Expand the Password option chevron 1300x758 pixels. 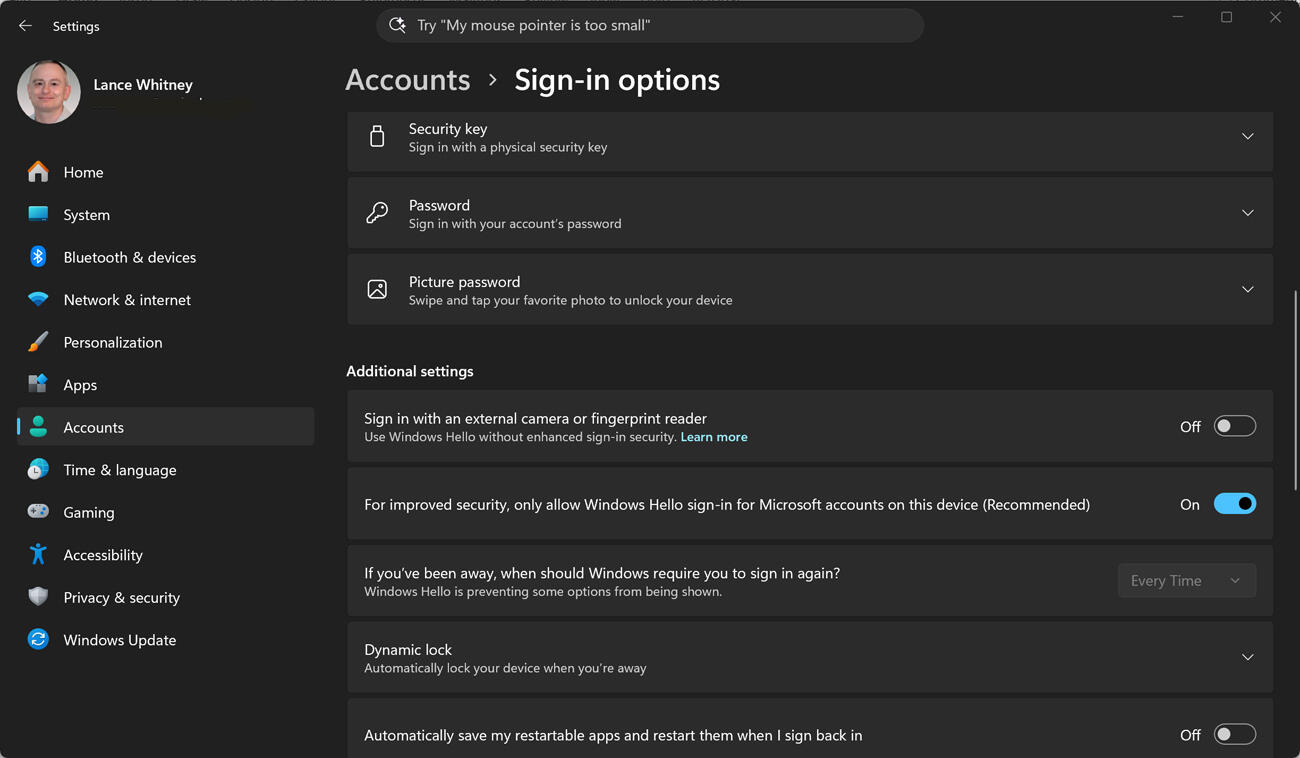pyautogui.click(x=1247, y=213)
